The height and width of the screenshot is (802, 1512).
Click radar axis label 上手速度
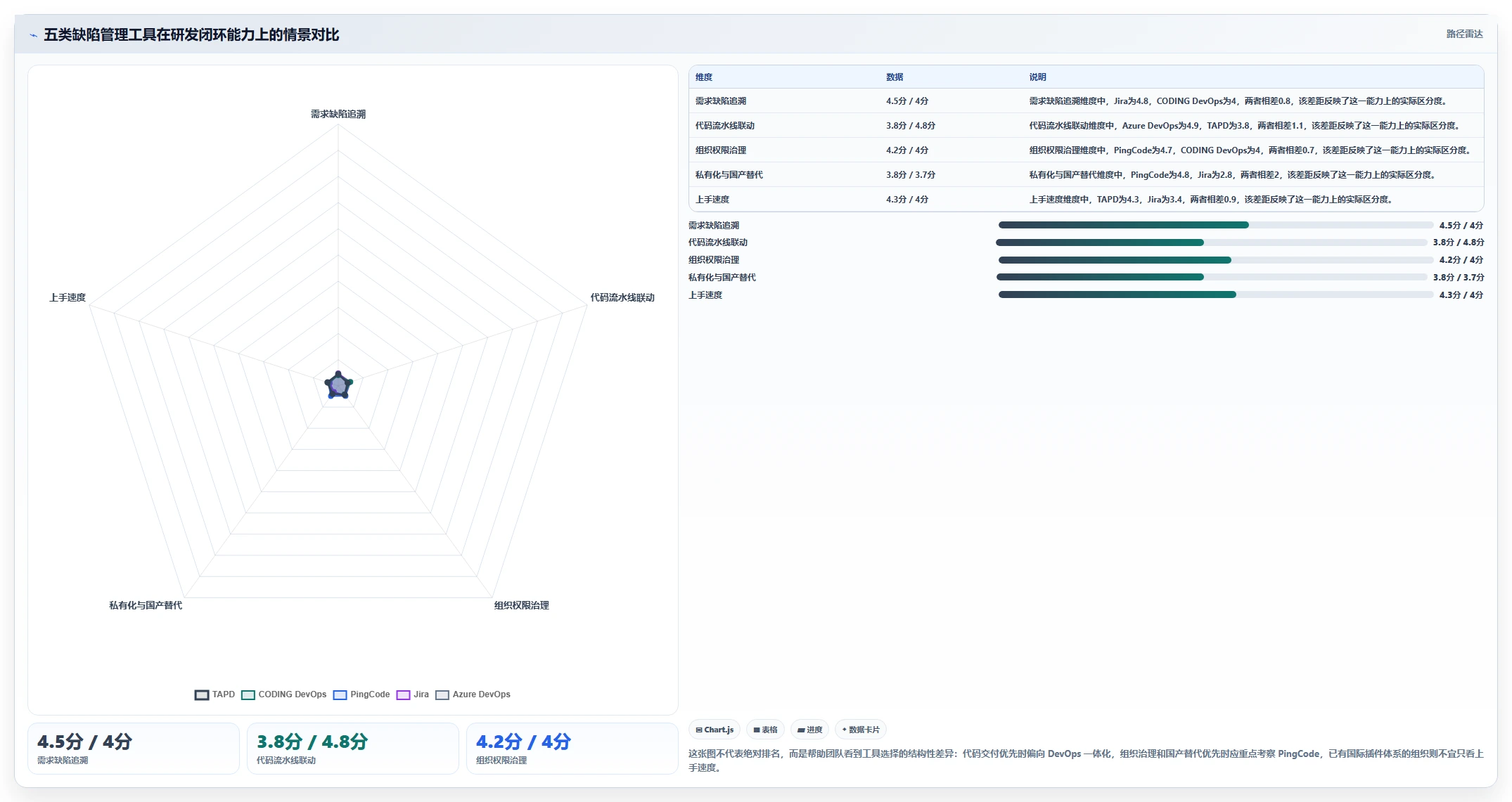(x=68, y=297)
